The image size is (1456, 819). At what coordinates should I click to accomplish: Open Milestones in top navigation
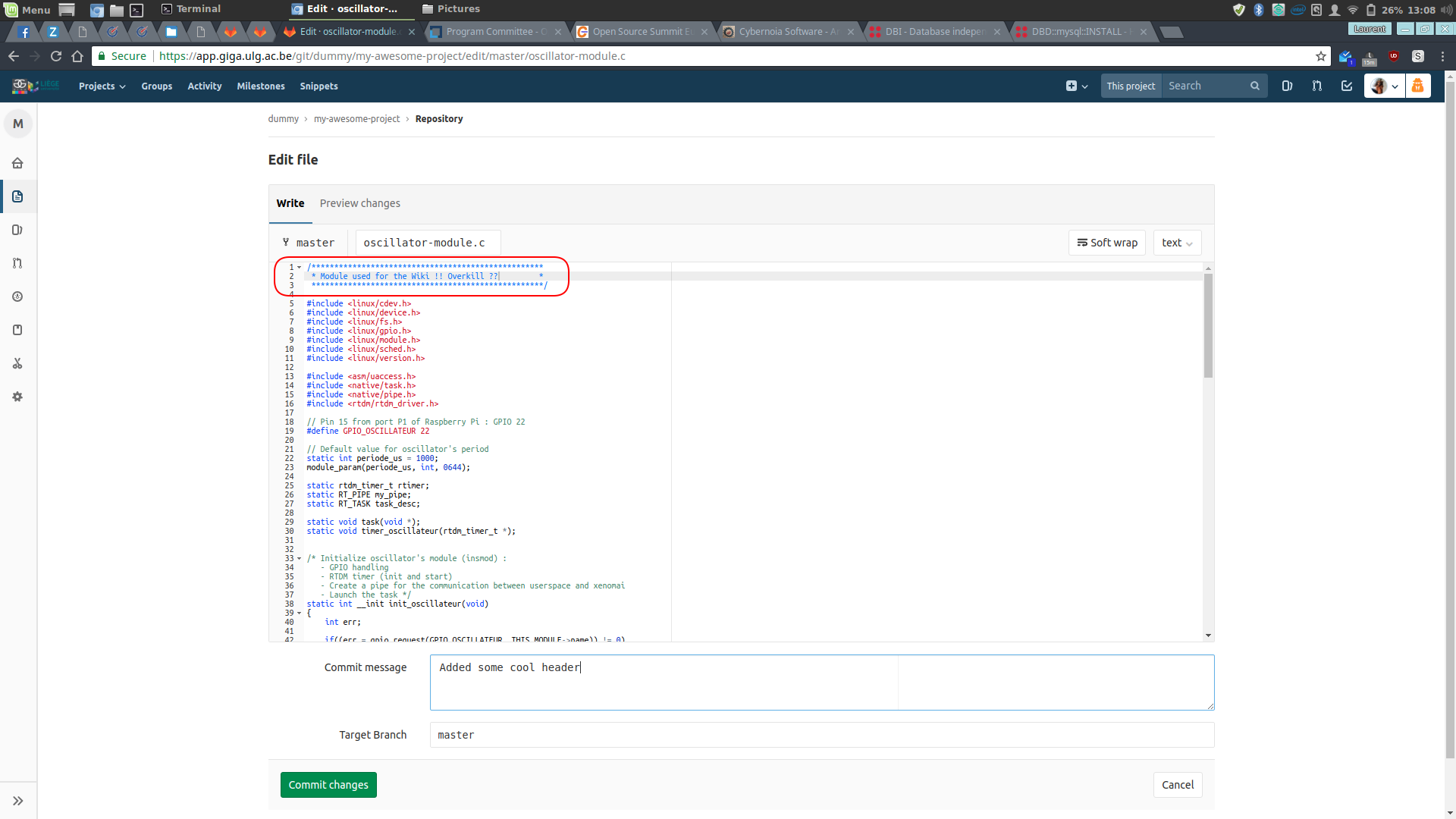261,86
